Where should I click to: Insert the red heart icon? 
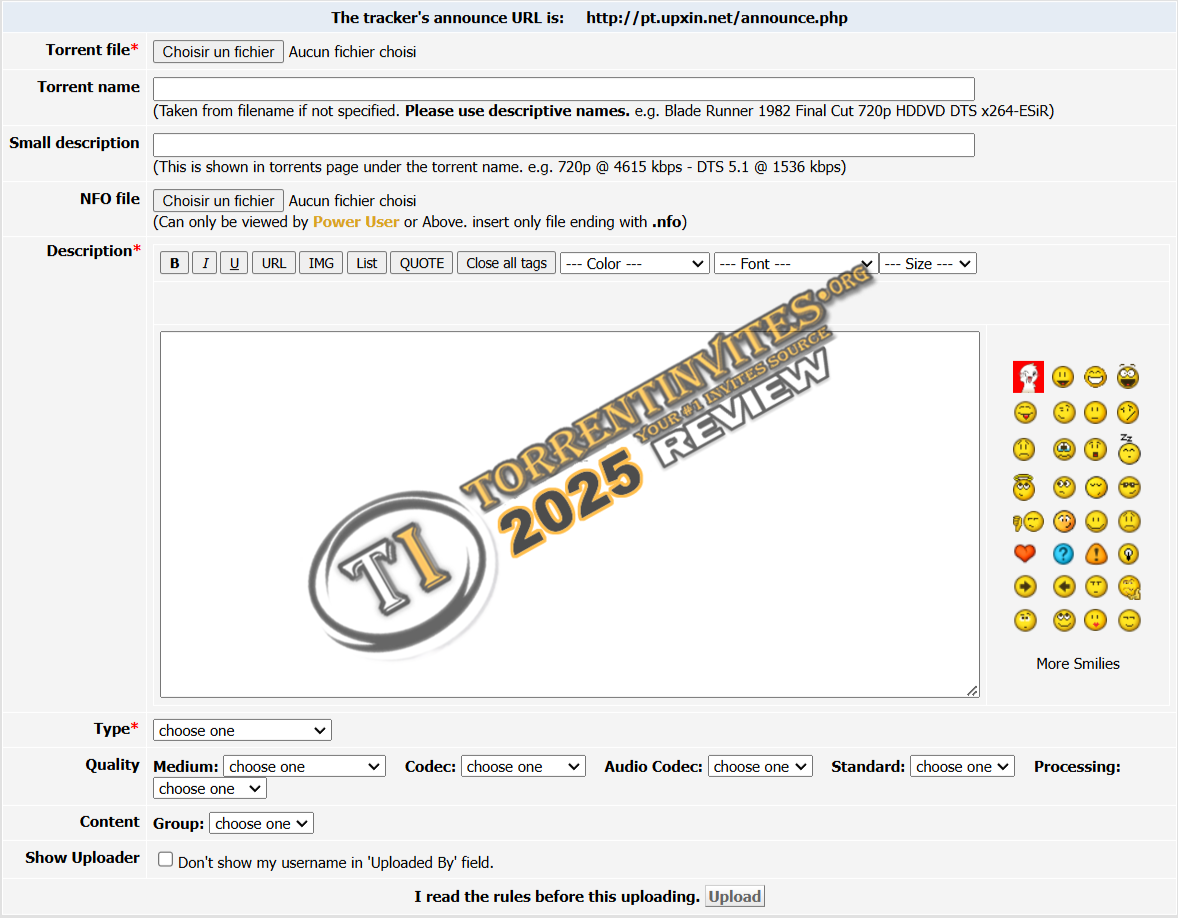click(1025, 554)
